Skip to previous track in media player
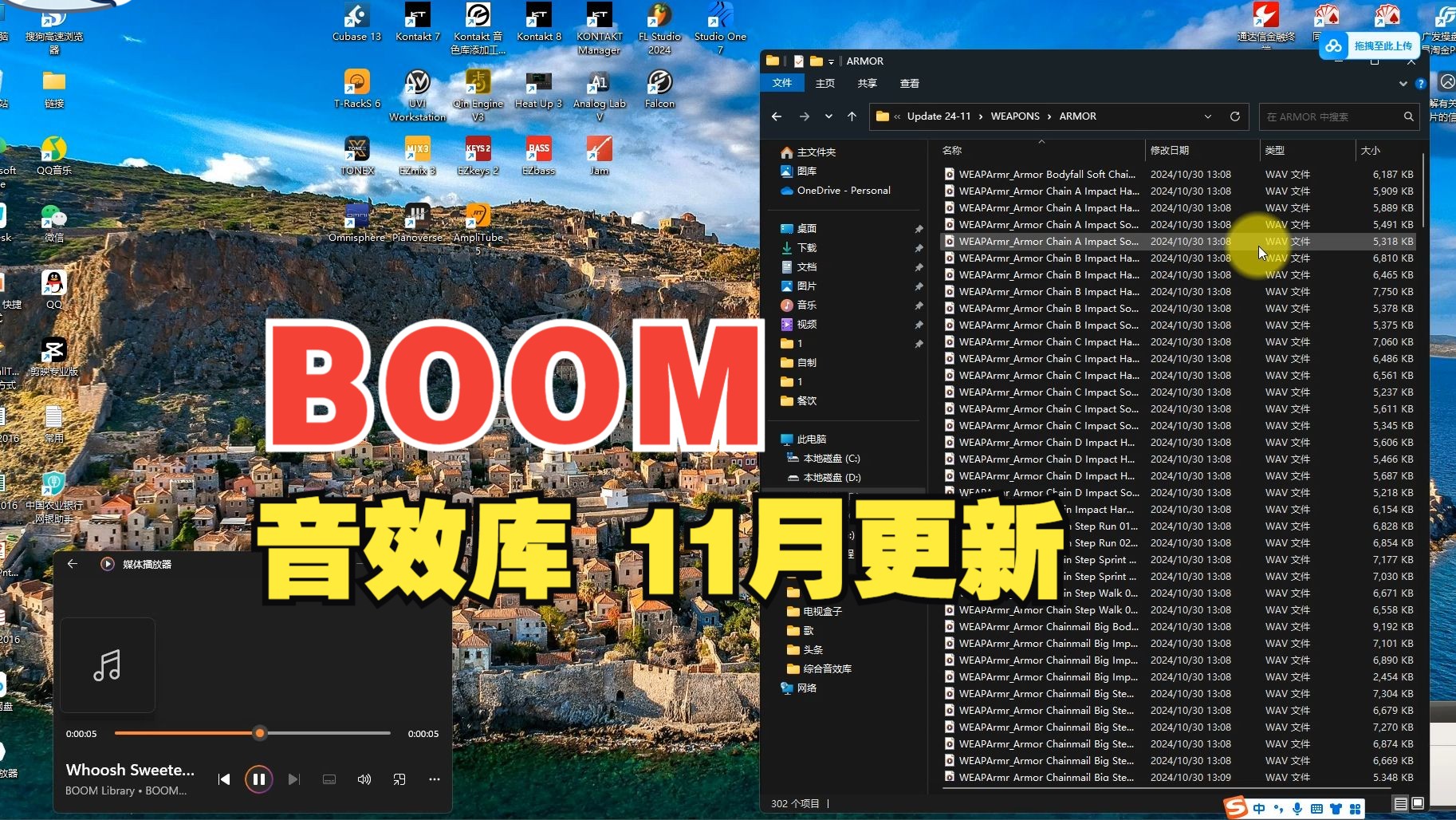1456x820 pixels. point(224,779)
